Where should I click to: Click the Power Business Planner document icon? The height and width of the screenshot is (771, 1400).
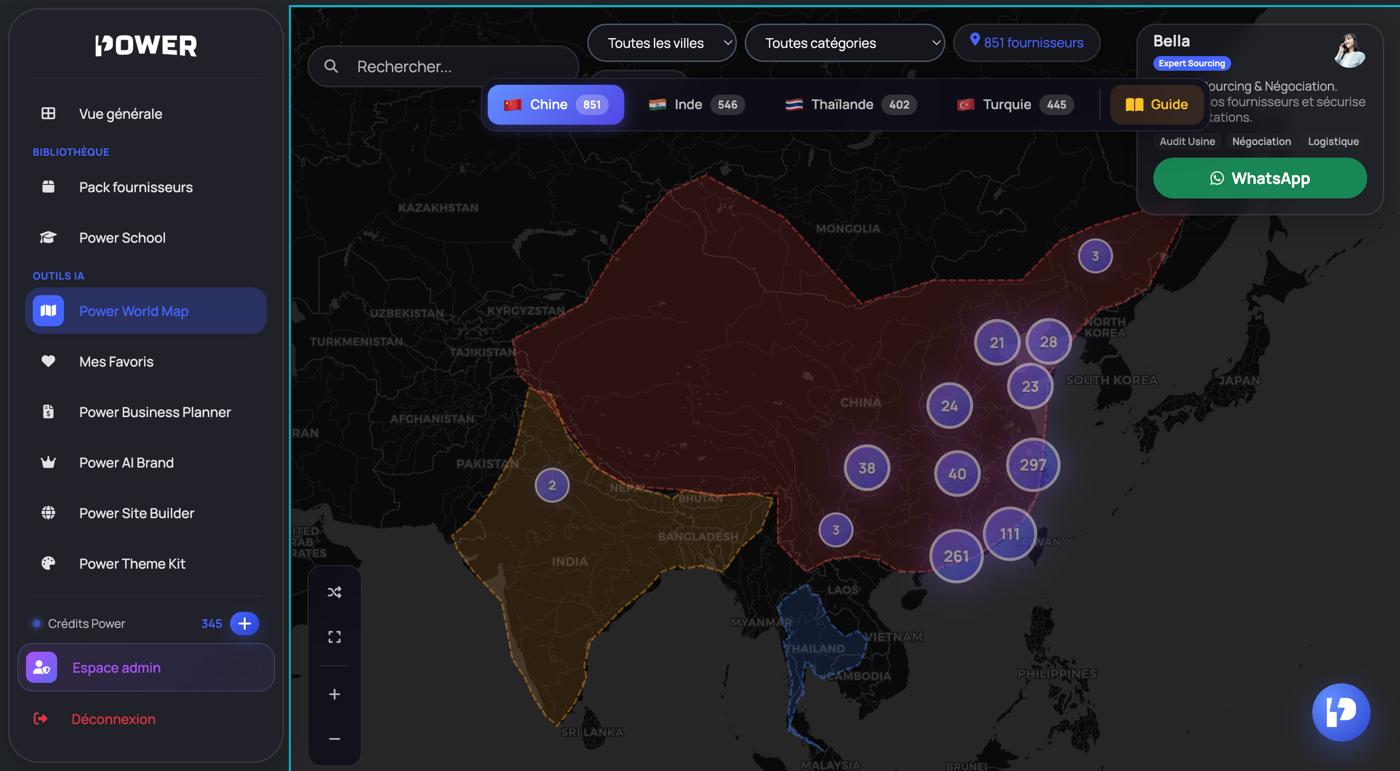click(48, 412)
